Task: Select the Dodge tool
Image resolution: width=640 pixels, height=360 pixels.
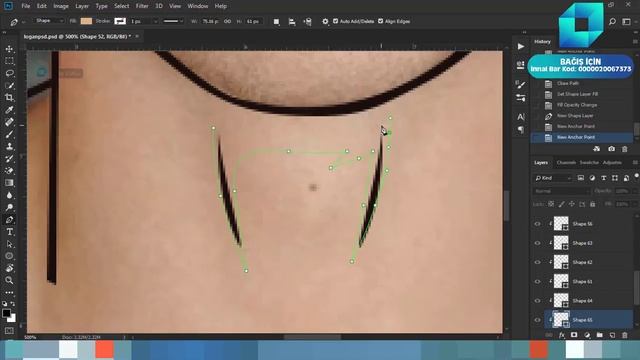Action: [9, 207]
